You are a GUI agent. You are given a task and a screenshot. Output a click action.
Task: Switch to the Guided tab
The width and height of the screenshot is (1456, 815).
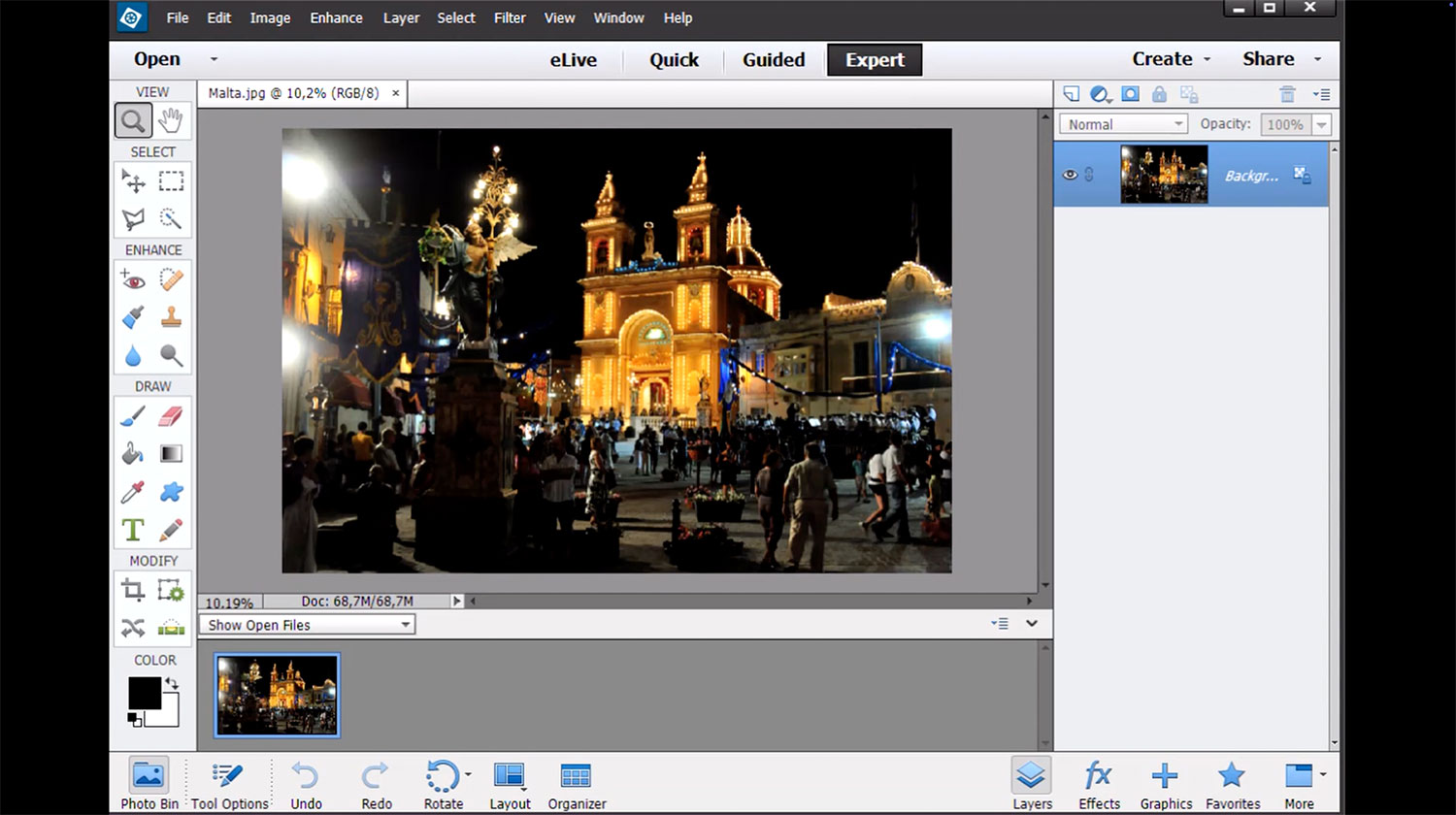click(x=774, y=59)
